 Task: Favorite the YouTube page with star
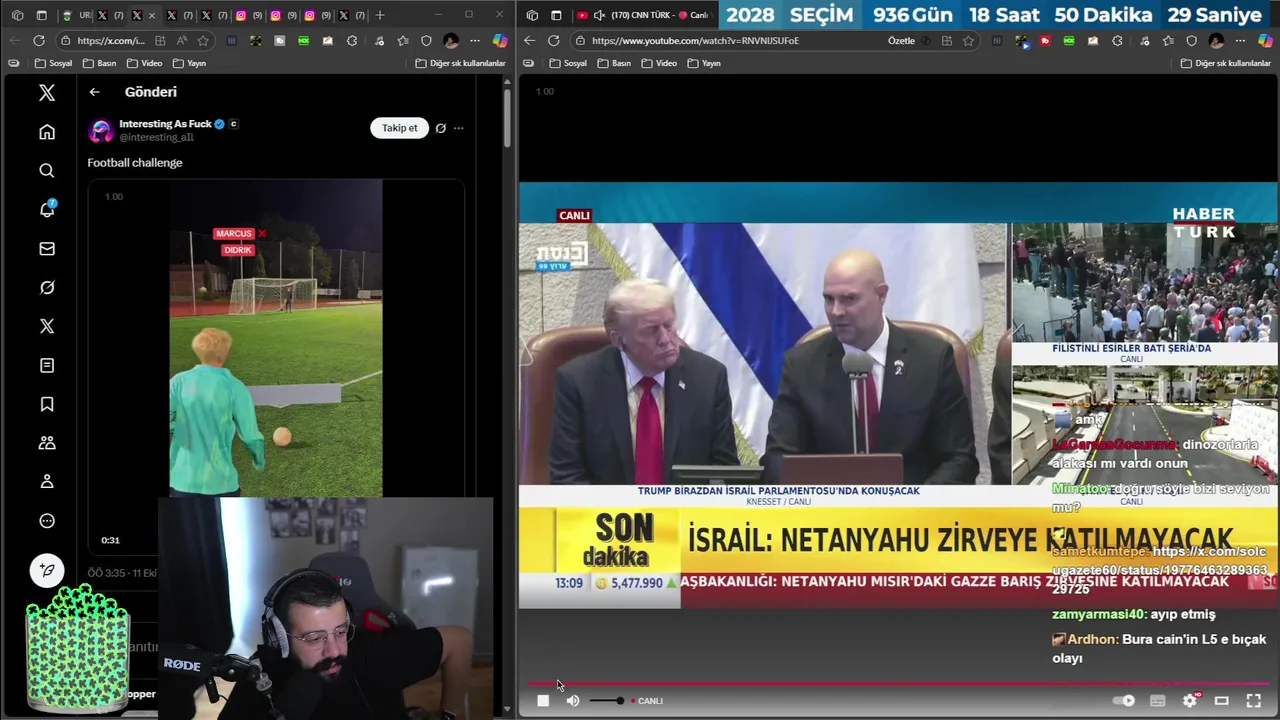pyautogui.click(x=968, y=41)
